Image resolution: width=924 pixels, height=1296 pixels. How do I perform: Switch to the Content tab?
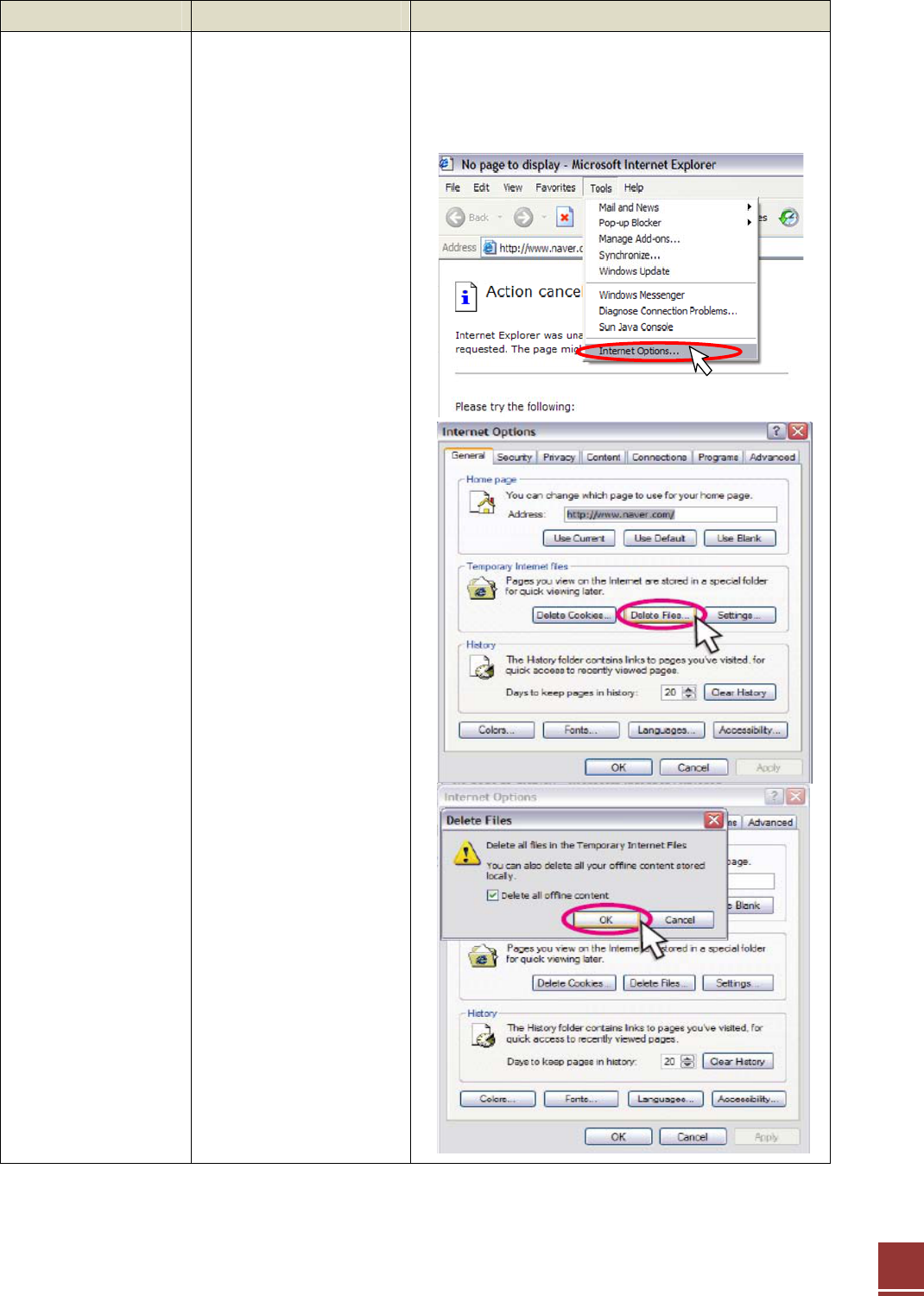coord(604,457)
